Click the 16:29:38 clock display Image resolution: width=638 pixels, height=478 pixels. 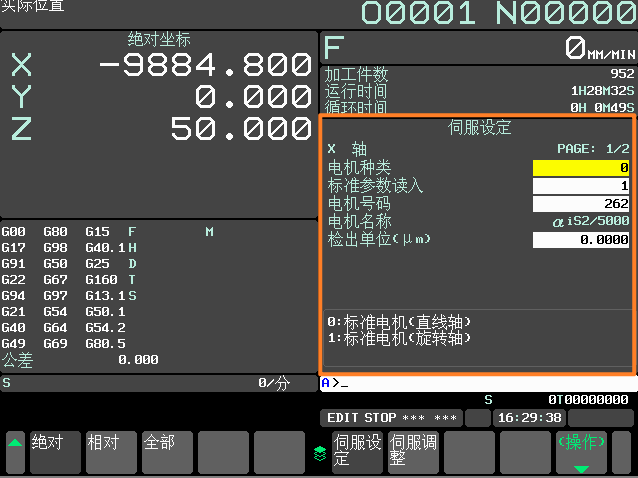530,417
